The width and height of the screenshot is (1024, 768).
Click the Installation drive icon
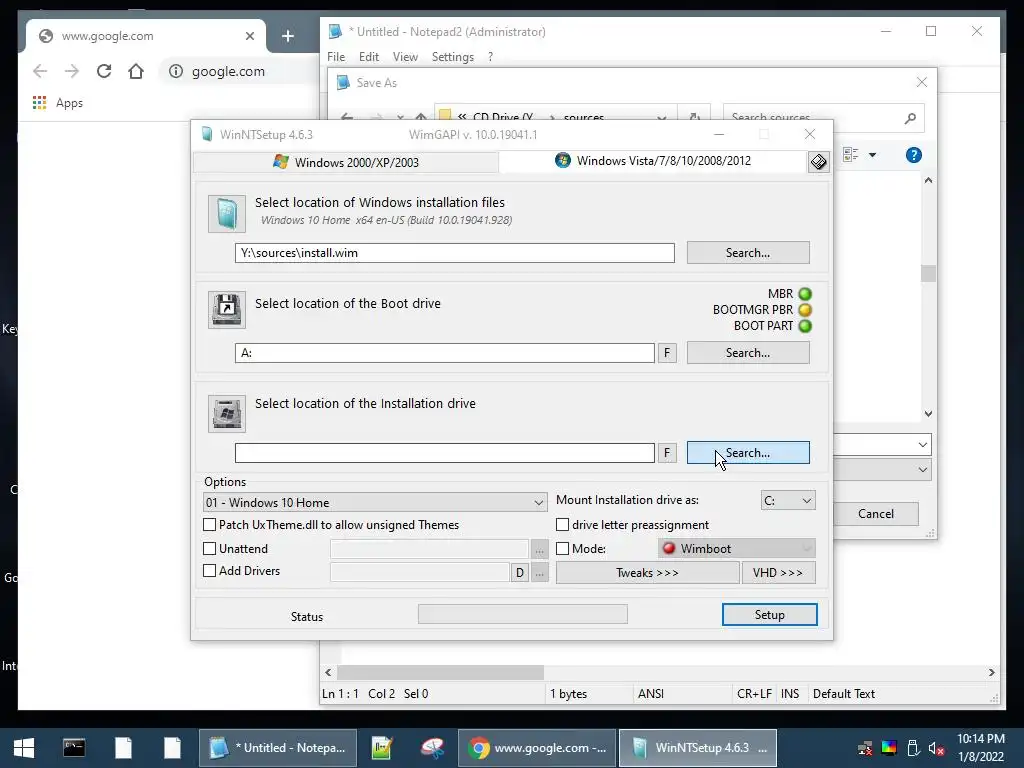point(227,413)
